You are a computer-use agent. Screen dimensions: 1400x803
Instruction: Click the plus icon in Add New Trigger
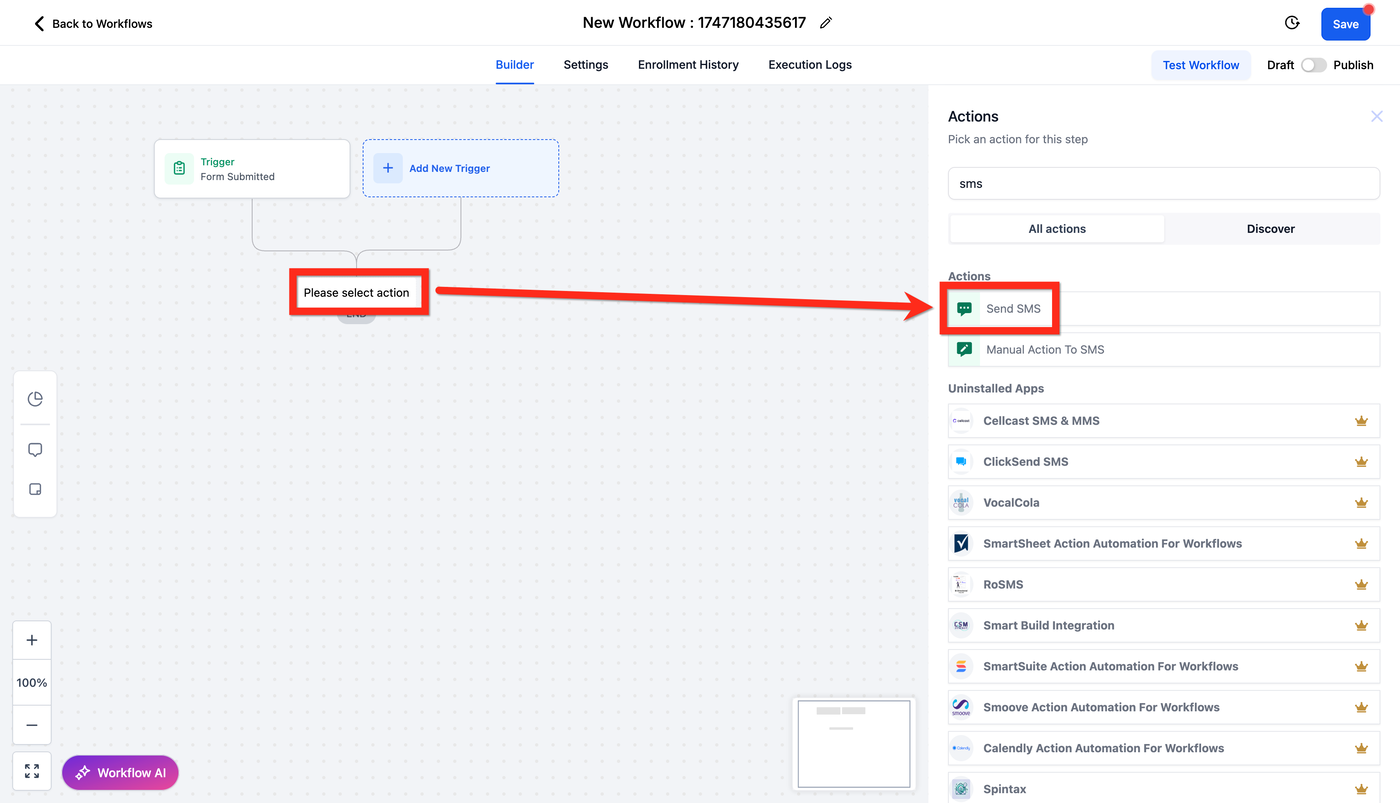(388, 168)
